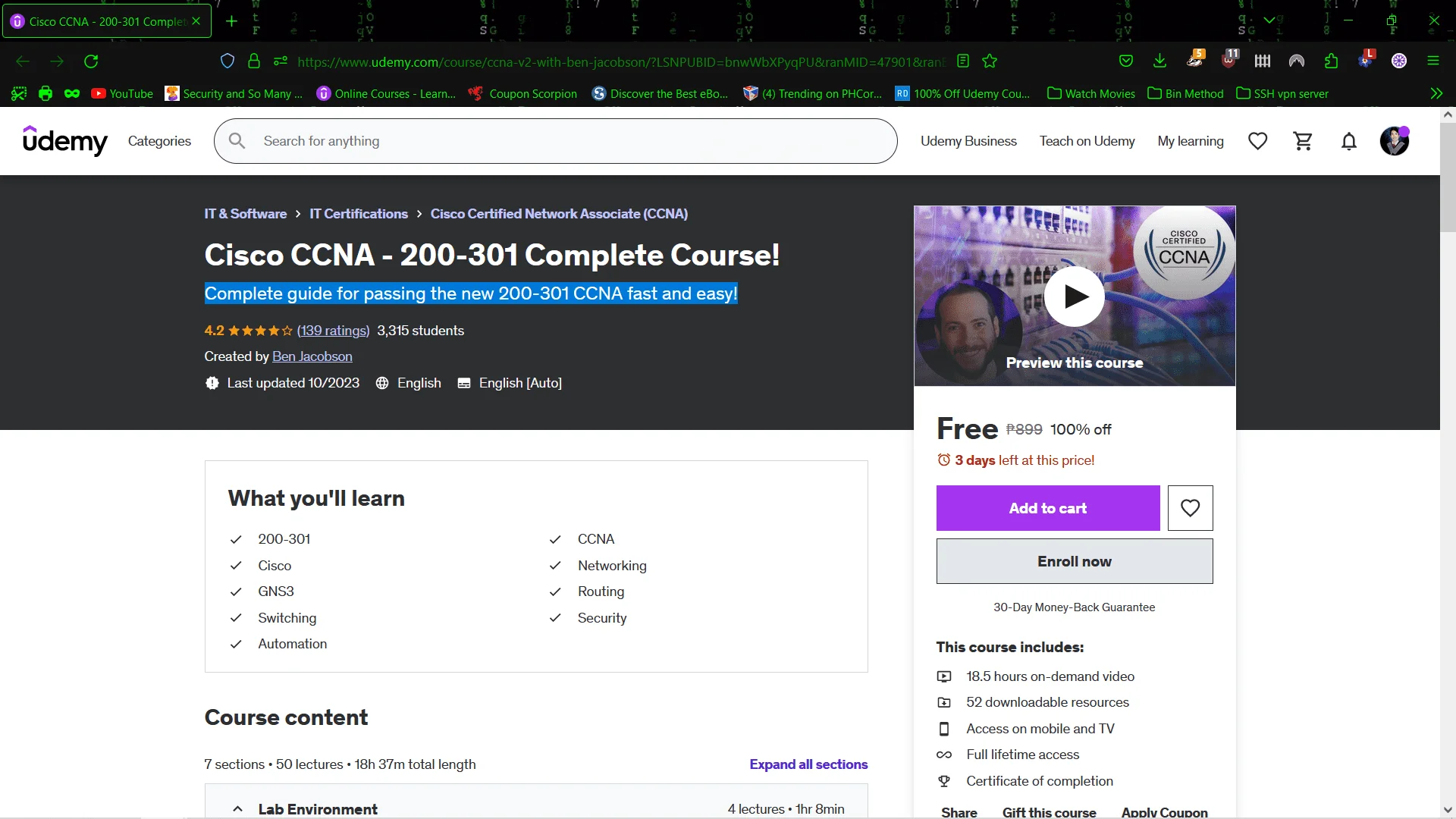
Task: Click '3,315 students' text
Action: tap(420, 331)
